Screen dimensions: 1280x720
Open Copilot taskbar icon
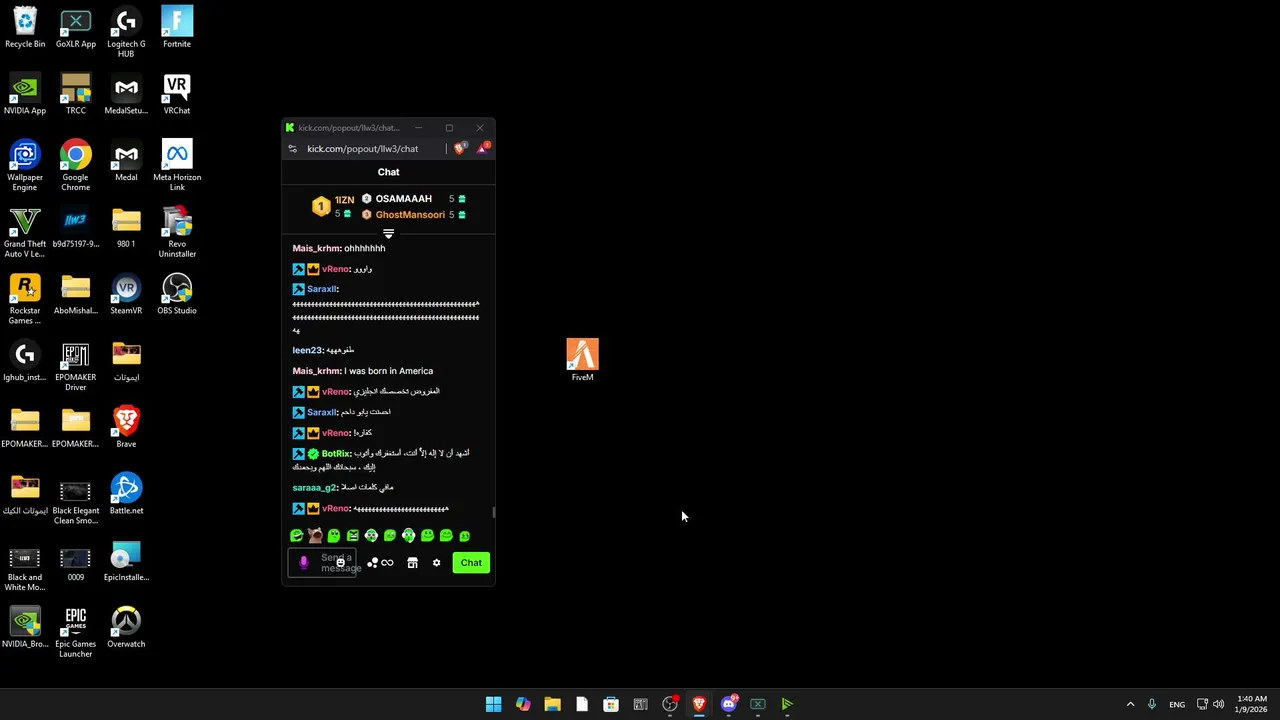click(x=523, y=704)
